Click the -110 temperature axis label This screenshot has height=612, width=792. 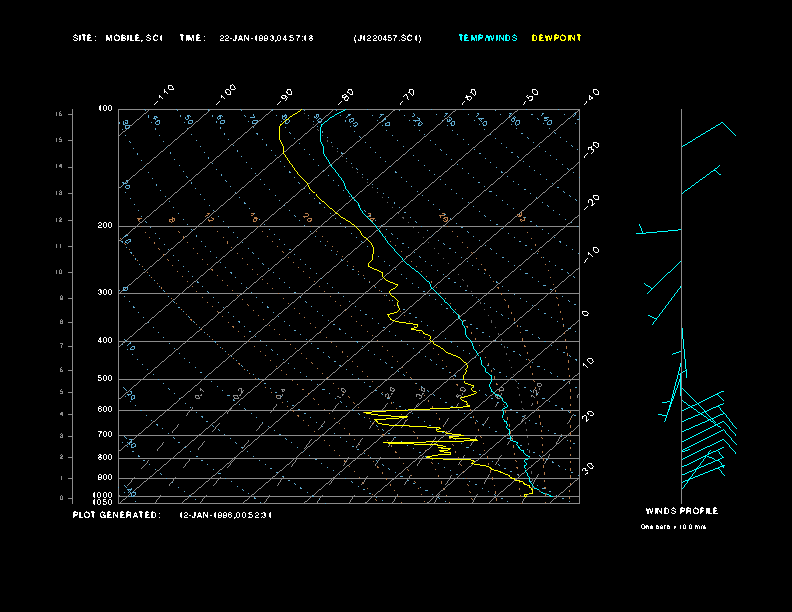[x=164, y=94]
